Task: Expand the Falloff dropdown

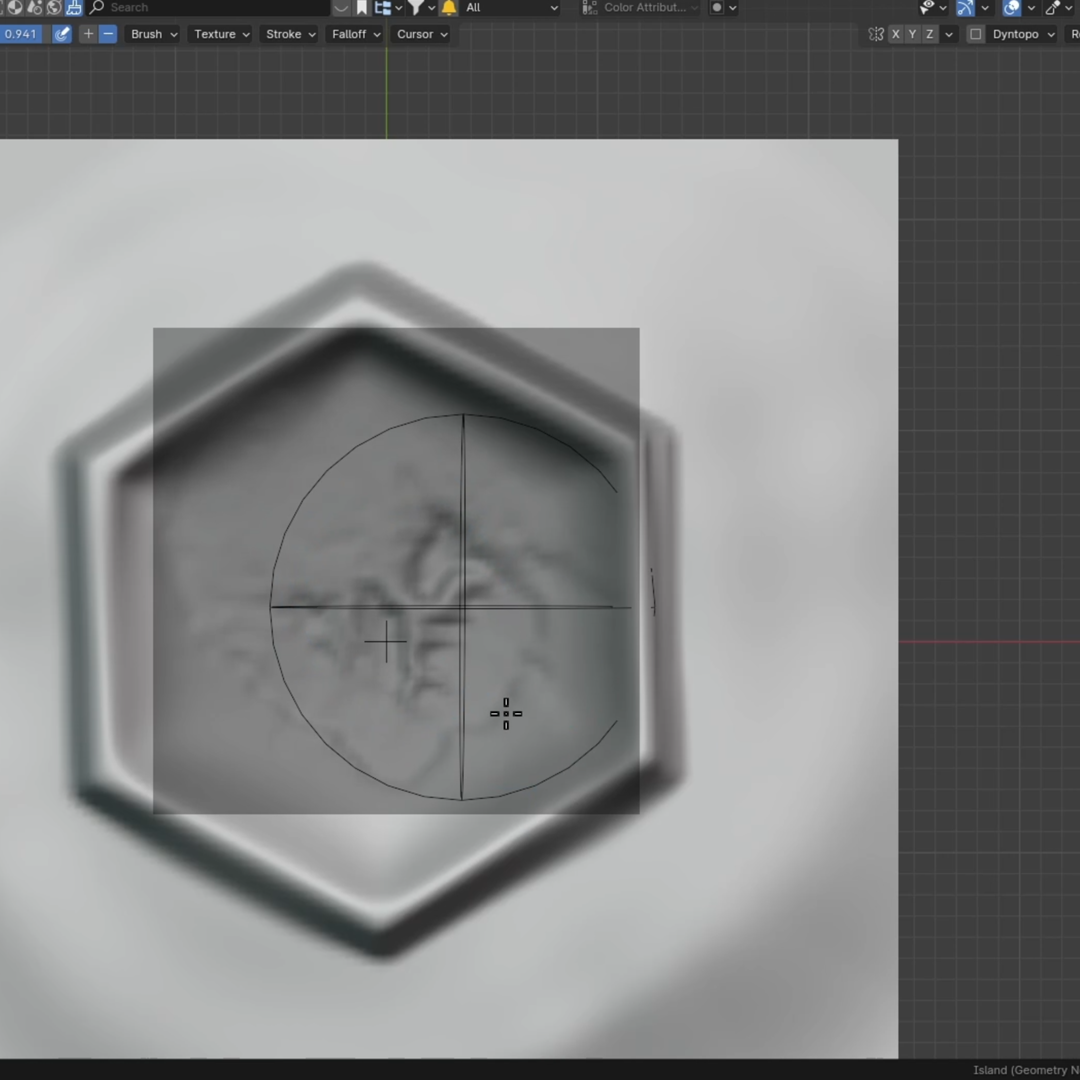Action: [355, 33]
